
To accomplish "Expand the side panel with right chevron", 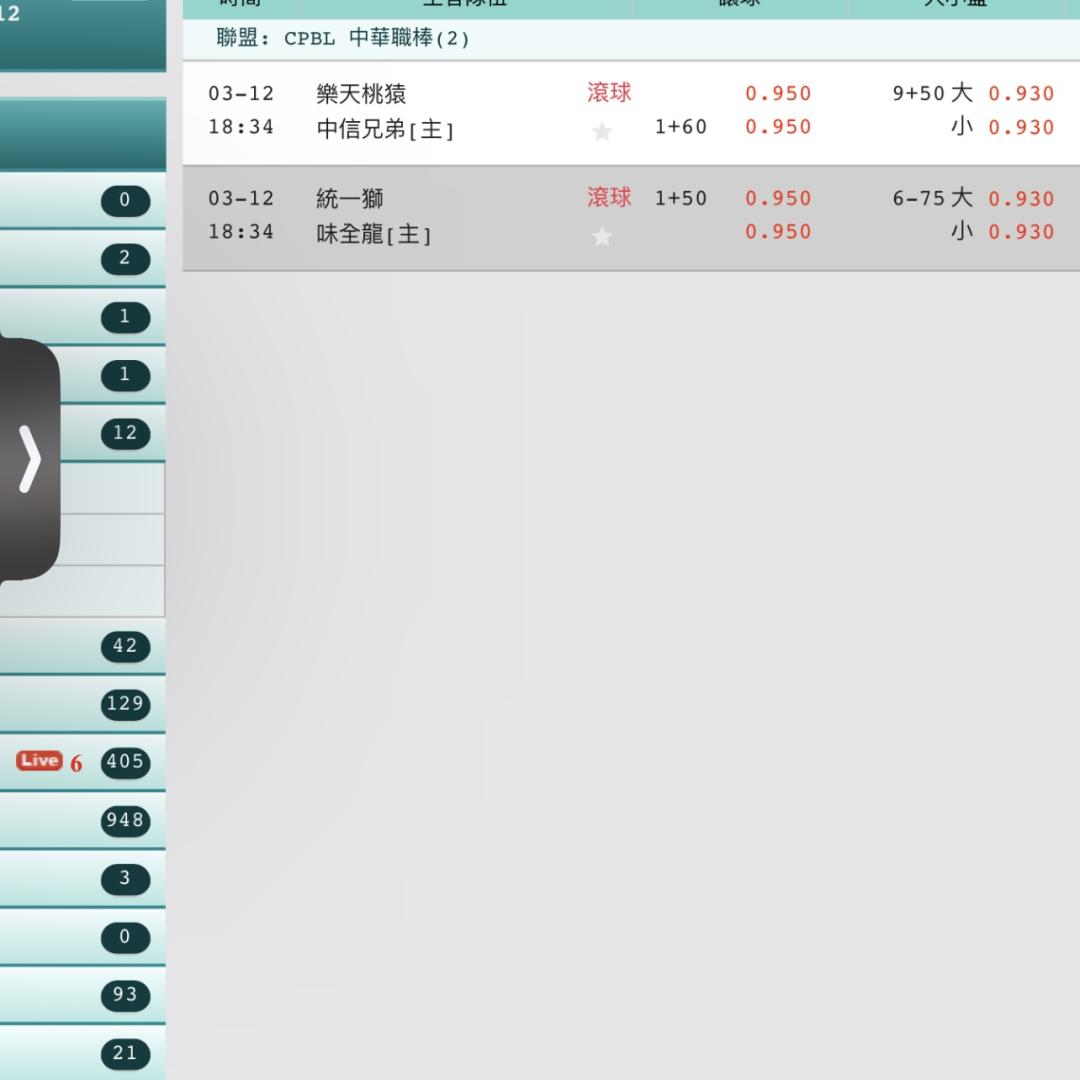I will [30, 460].
